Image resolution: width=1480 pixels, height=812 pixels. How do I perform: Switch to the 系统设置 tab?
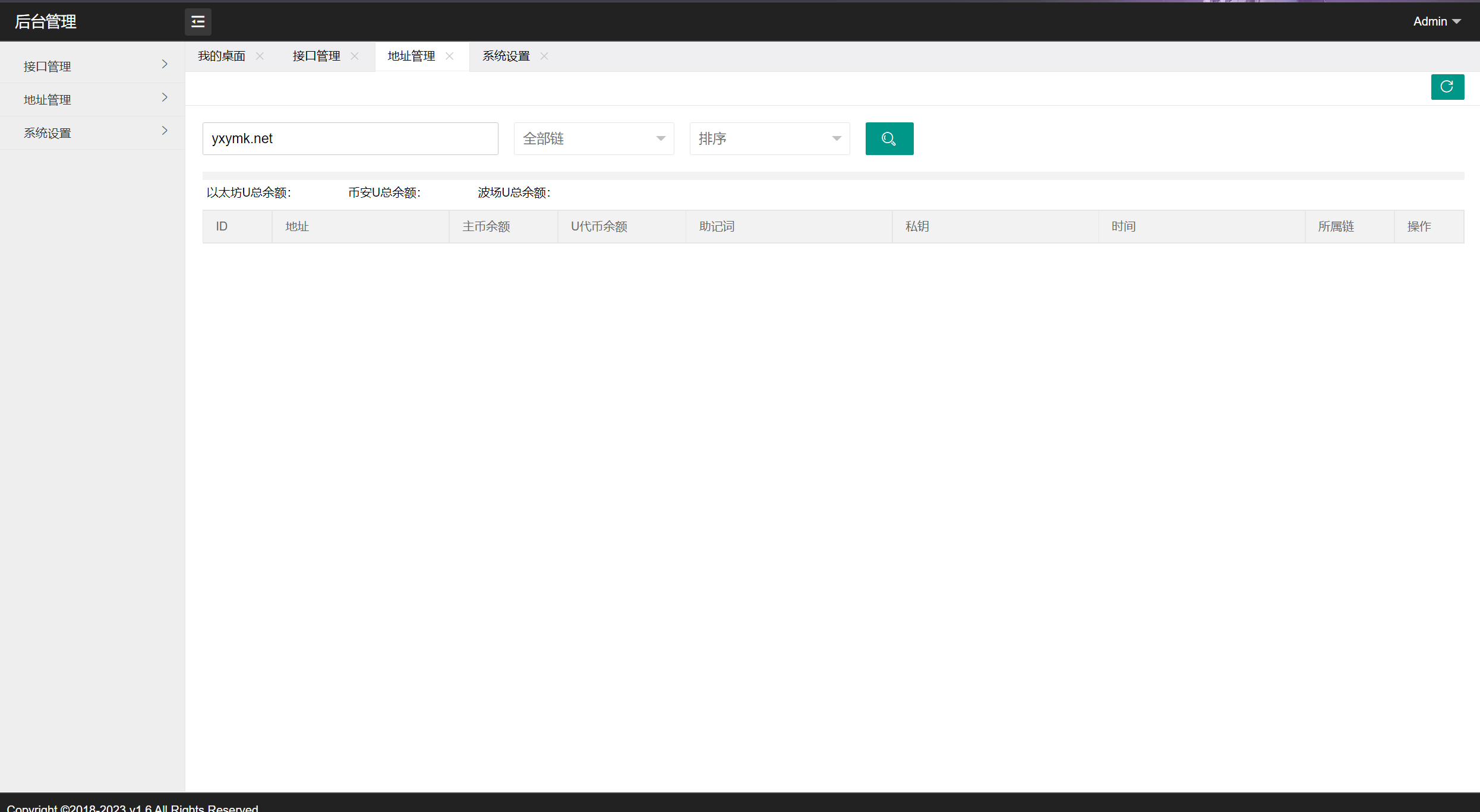505,56
